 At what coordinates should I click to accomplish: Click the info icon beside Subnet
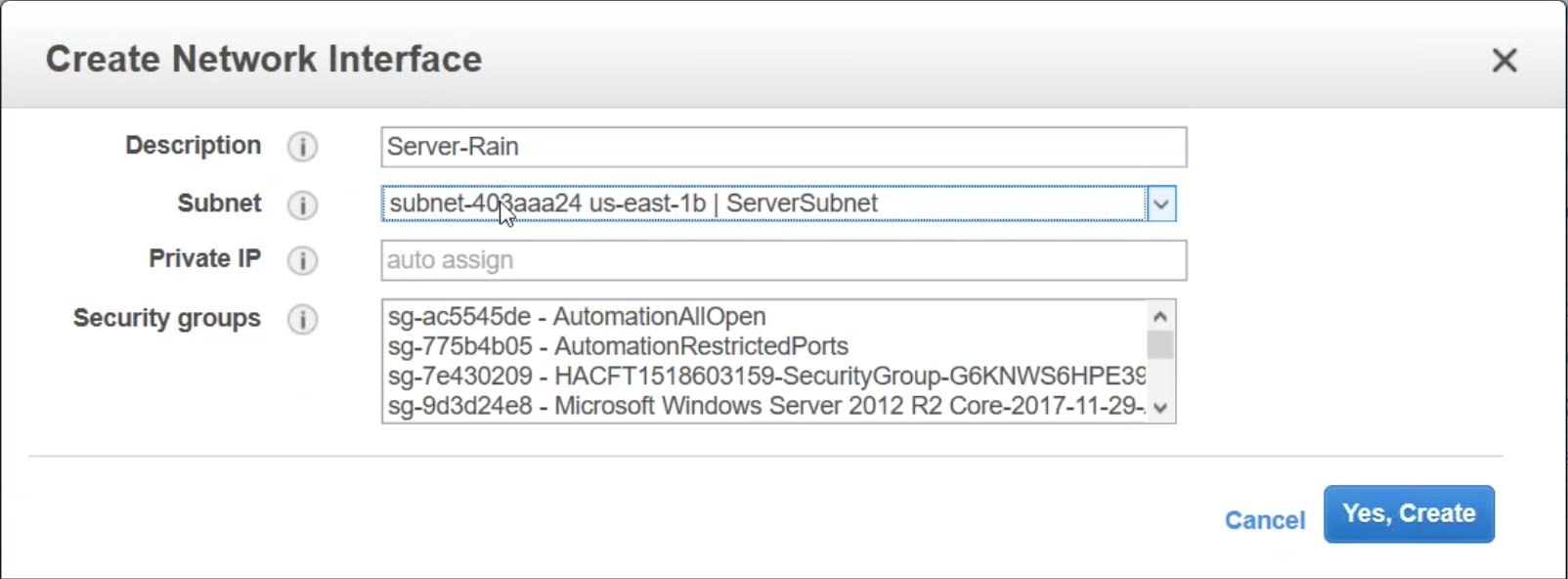pos(302,205)
